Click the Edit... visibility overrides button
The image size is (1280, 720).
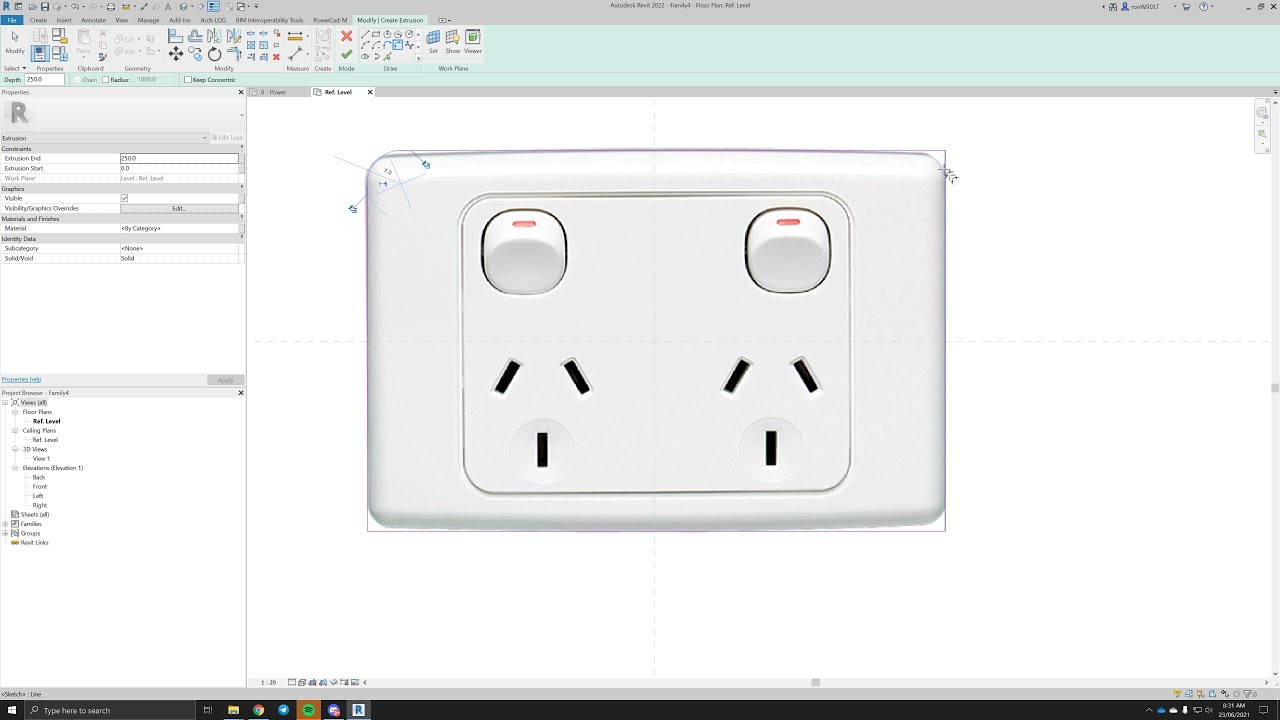(x=178, y=208)
